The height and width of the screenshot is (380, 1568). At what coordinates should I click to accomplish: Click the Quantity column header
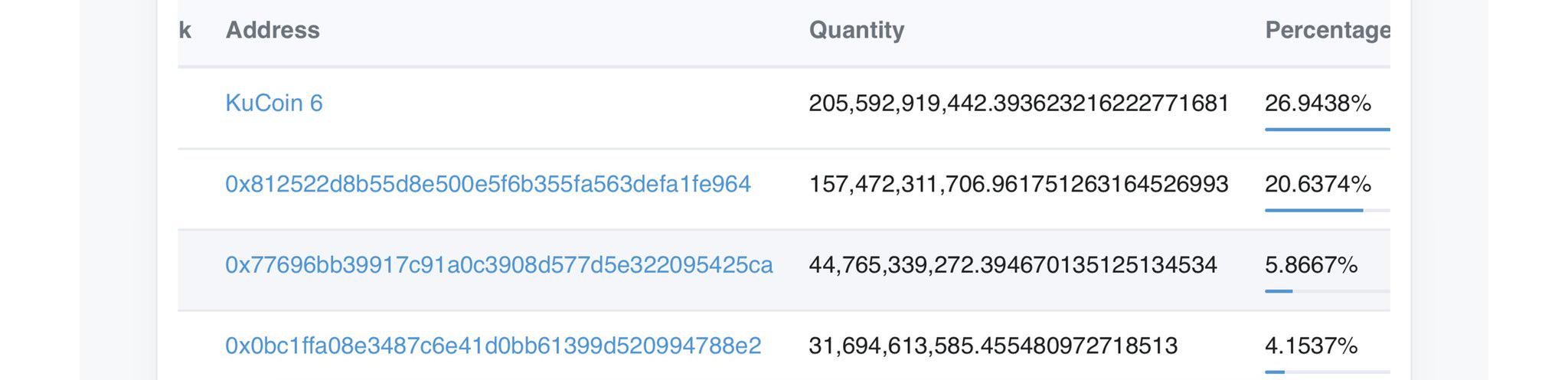tap(857, 30)
